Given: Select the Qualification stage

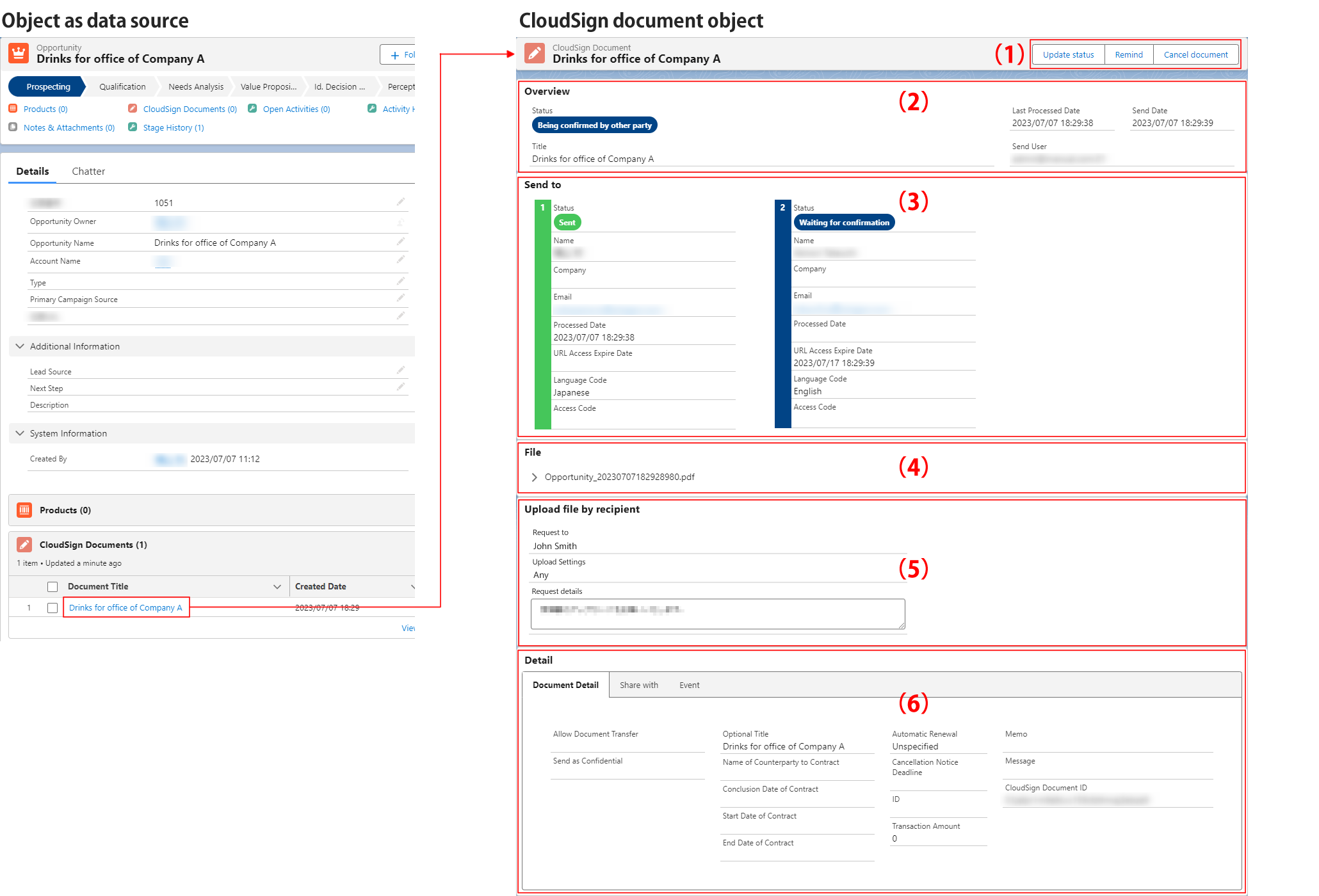Looking at the screenshot, I should [122, 87].
